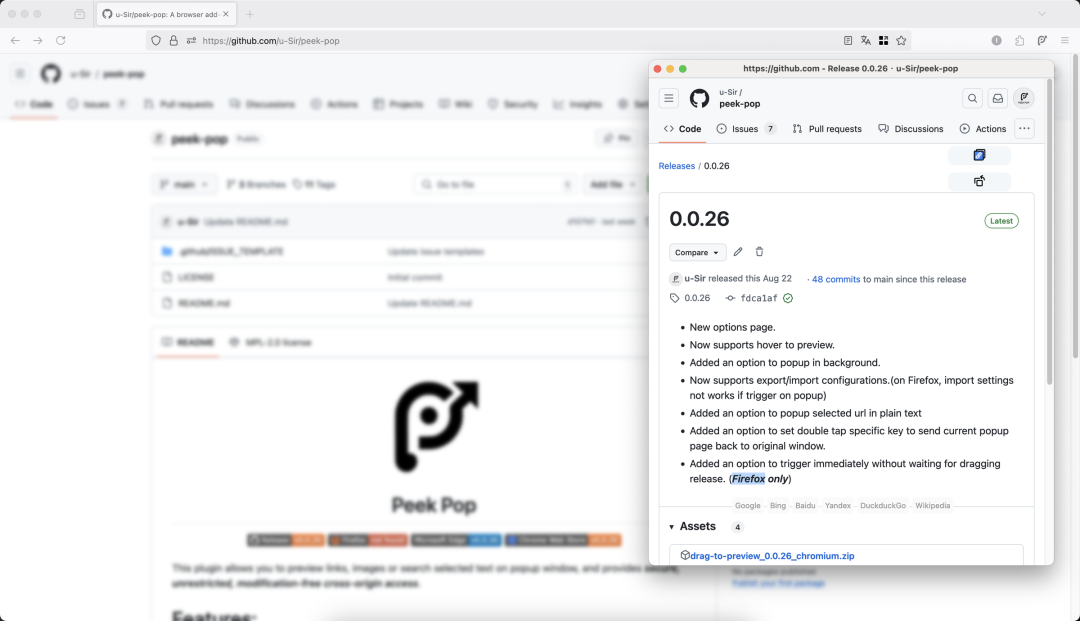Click the padlock site security icon
The image size is (1080, 621).
click(174, 41)
